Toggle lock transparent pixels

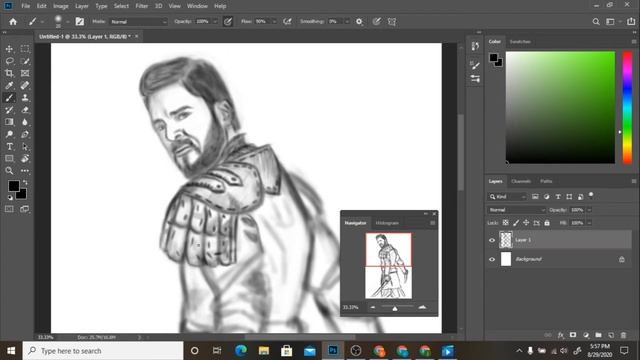pyautogui.click(x=506, y=223)
